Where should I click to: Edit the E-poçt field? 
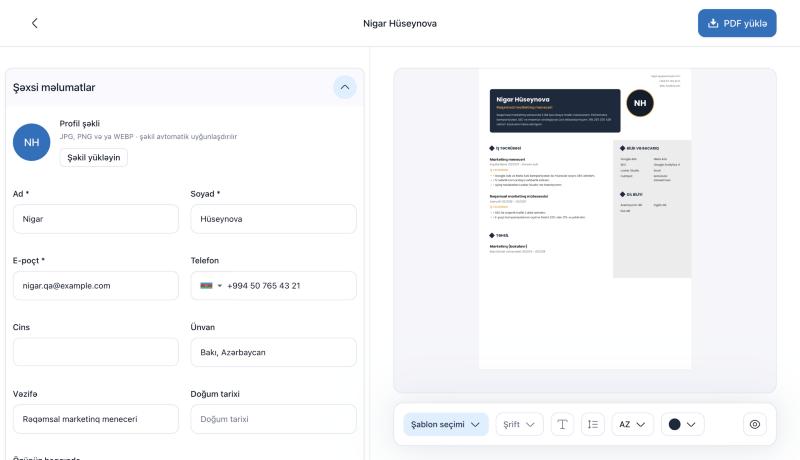[x=96, y=286]
